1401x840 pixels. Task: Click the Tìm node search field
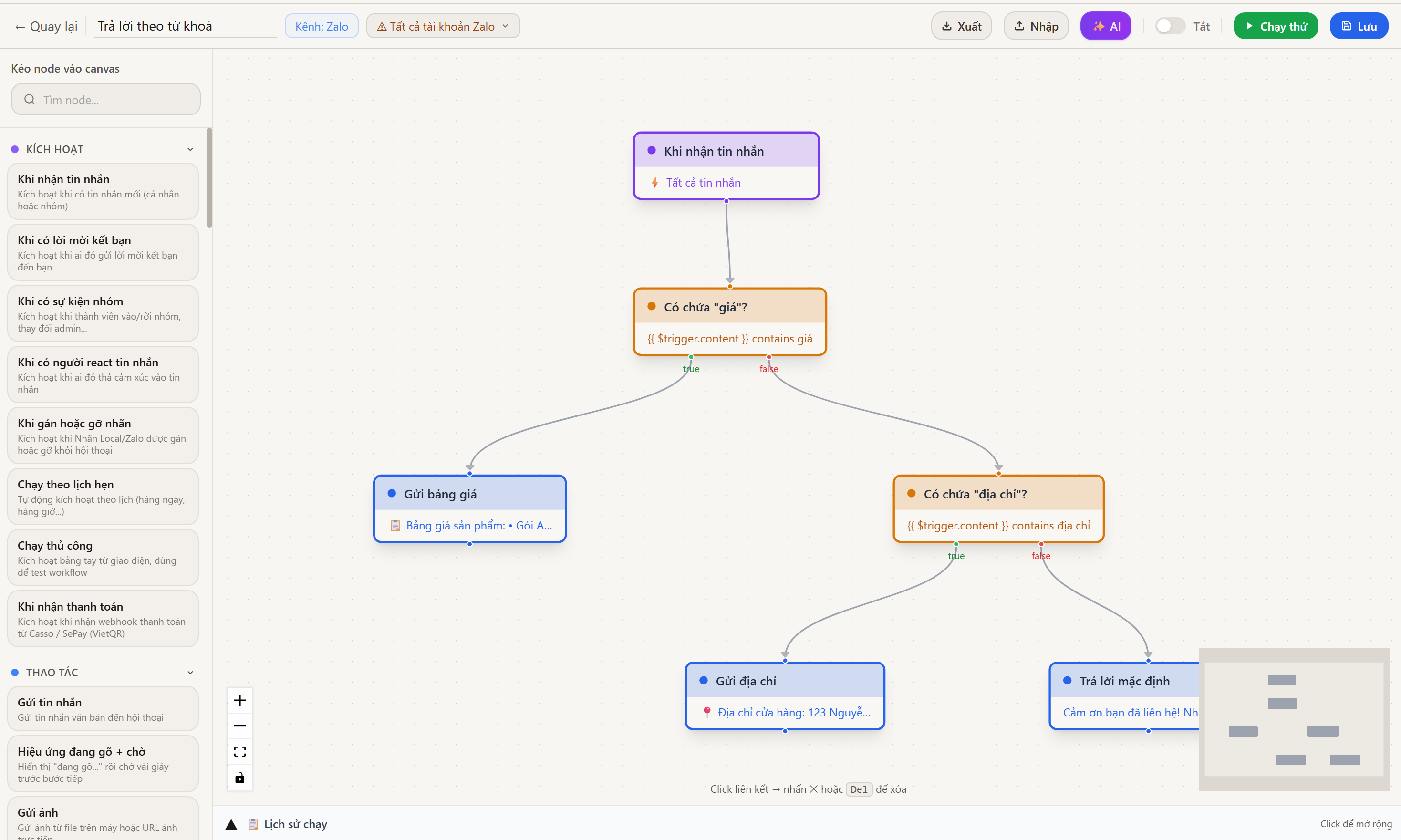point(106,100)
